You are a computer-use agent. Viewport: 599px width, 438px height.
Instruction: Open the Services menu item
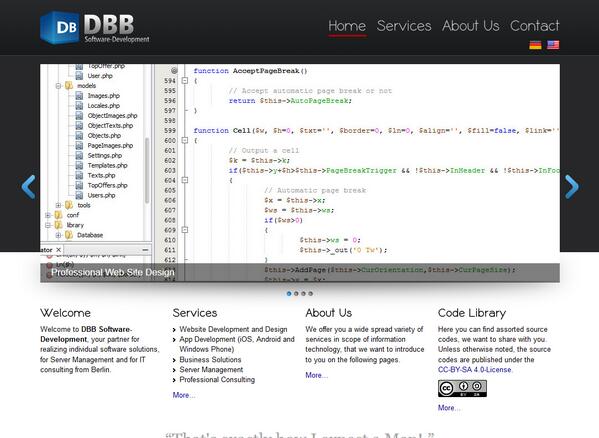[404, 26]
